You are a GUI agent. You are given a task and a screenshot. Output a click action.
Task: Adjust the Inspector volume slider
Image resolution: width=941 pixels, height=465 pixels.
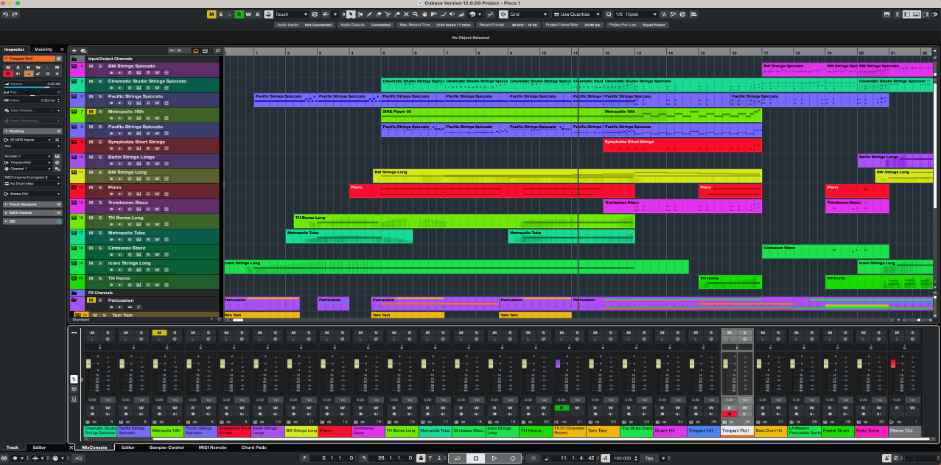[31, 87]
